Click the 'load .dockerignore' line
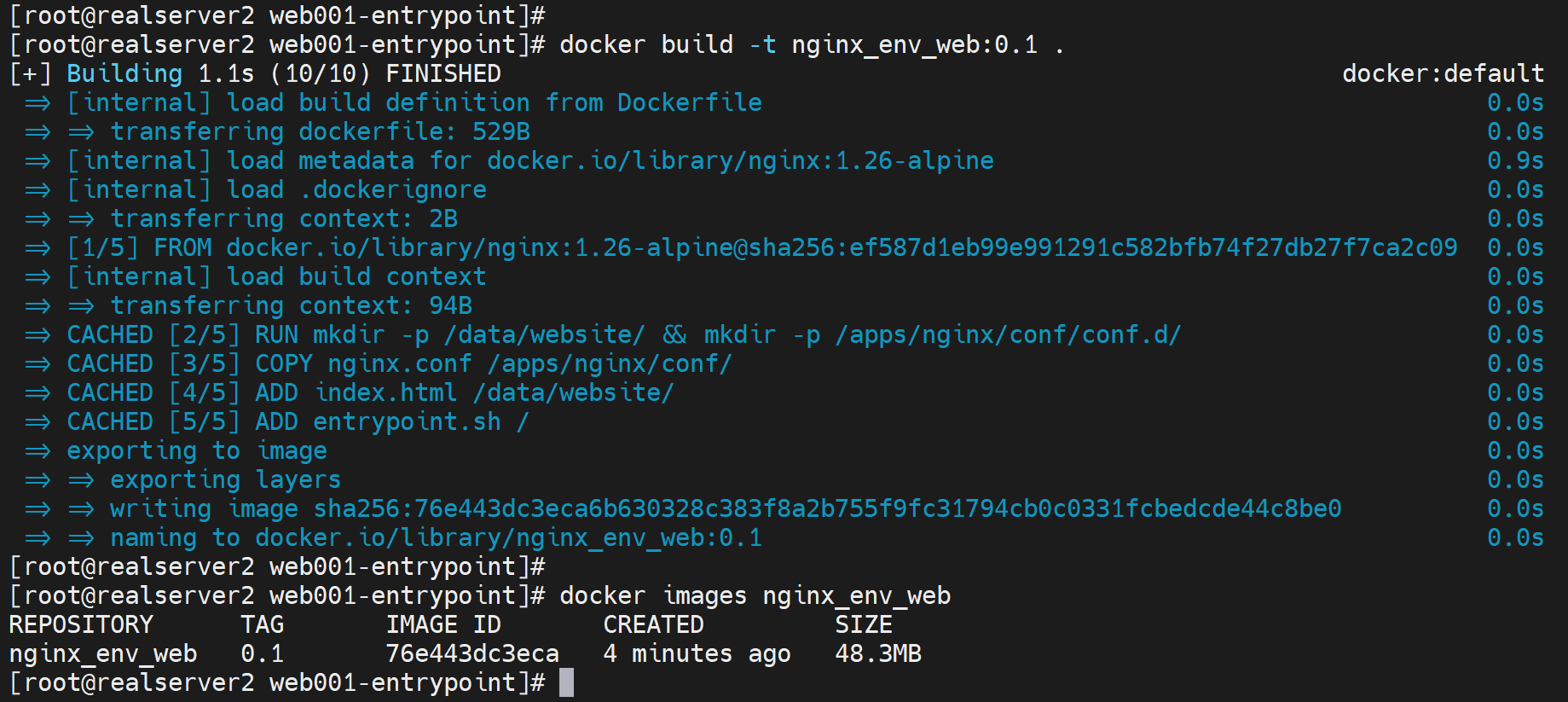1568x702 pixels. 356,189
